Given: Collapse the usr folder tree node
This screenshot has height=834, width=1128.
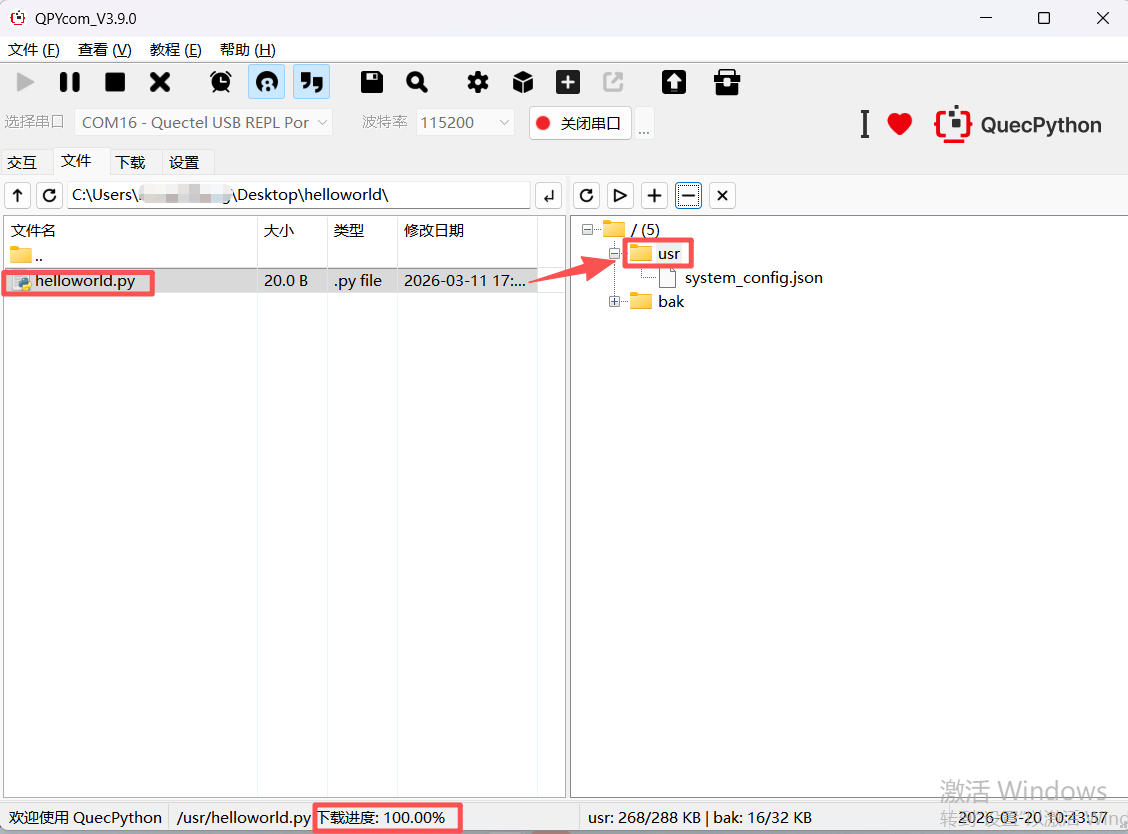Looking at the screenshot, I should [614, 254].
